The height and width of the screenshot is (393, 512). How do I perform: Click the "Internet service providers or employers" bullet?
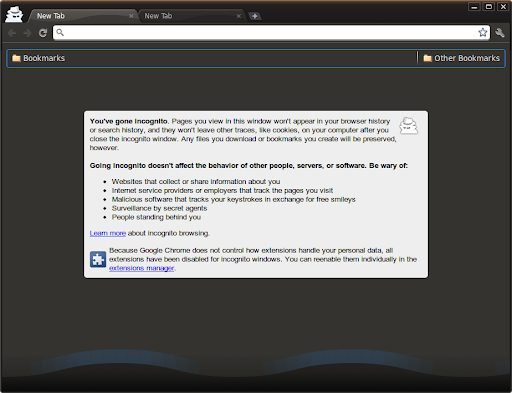tap(222, 191)
